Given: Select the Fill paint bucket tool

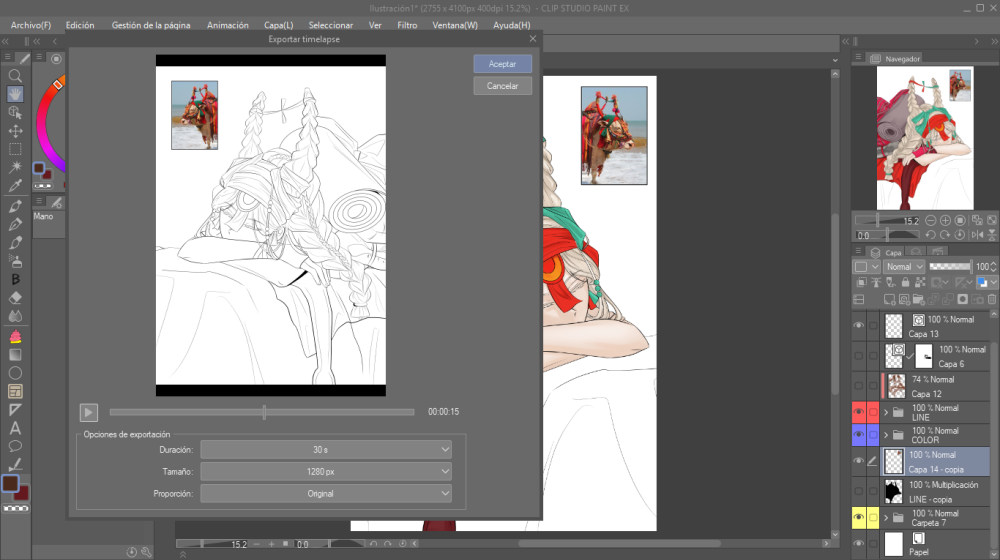Looking at the screenshot, I should point(15,336).
